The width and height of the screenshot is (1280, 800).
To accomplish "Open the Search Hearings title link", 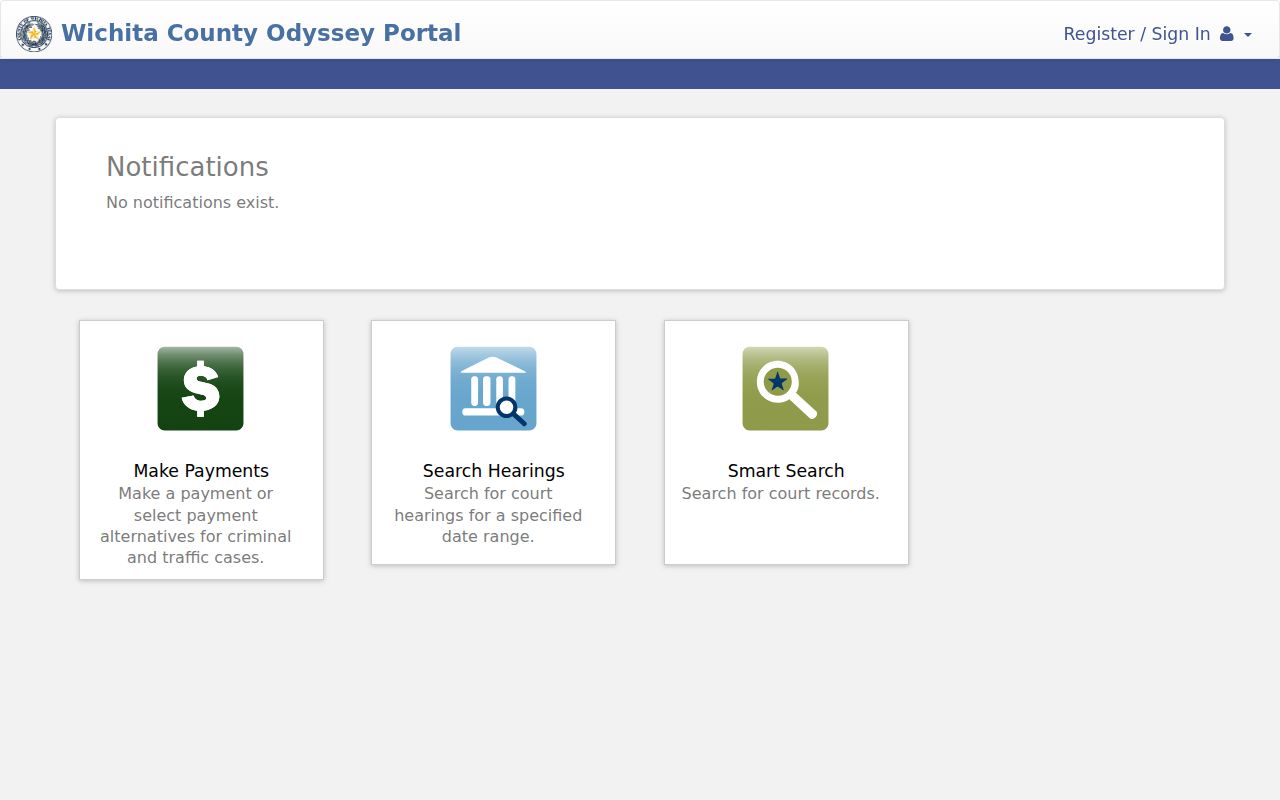I will tap(494, 471).
